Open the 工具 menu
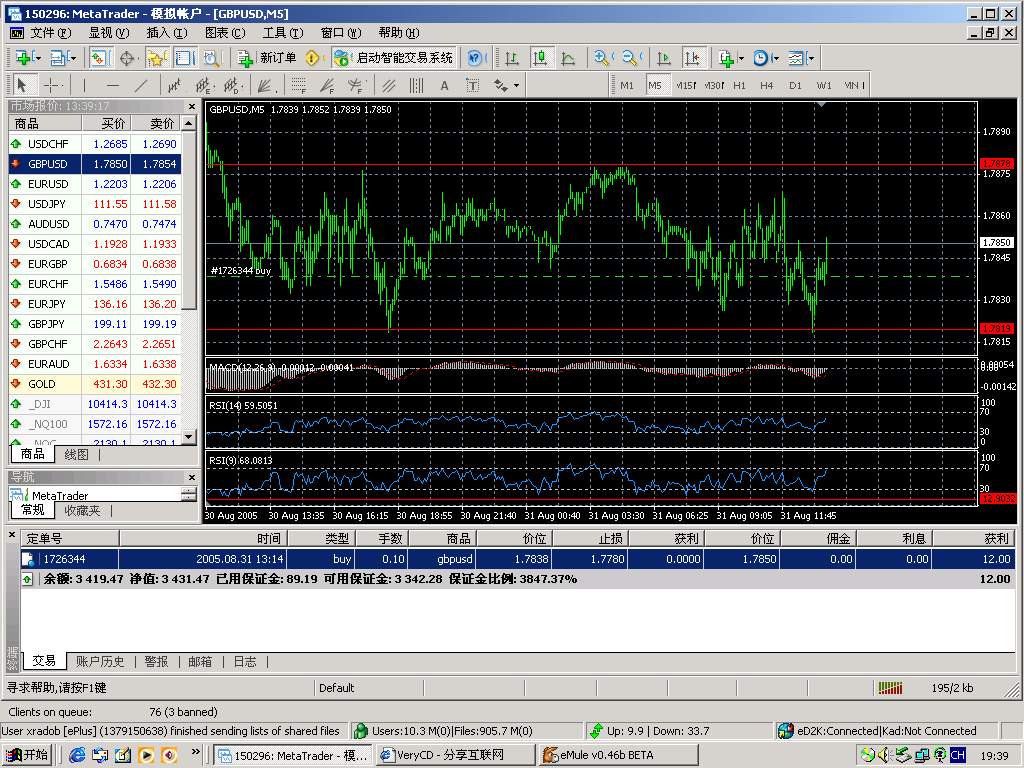This screenshot has height=768, width=1024. click(x=283, y=33)
